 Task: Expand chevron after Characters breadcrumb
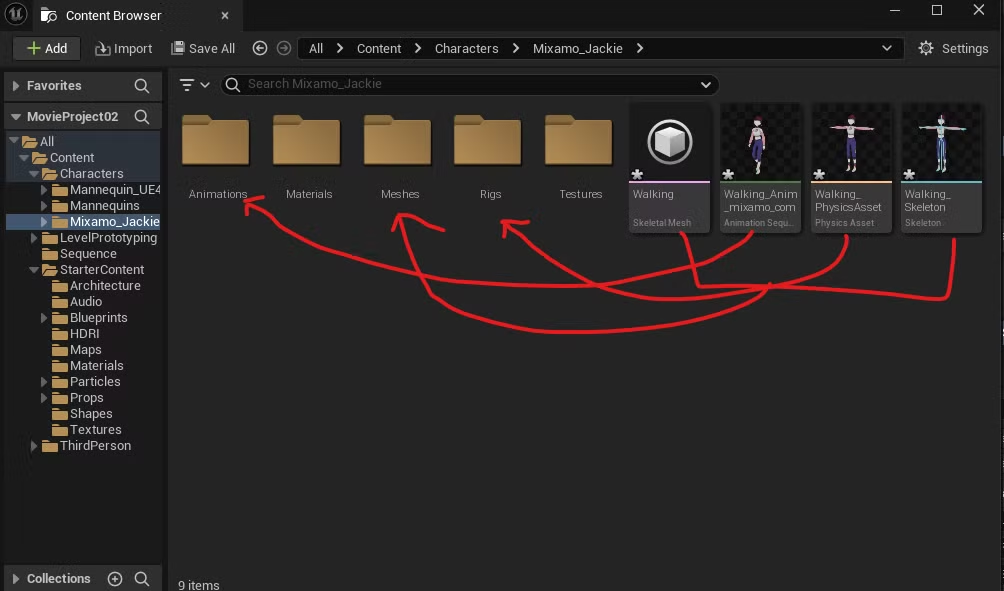(x=515, y=48)
